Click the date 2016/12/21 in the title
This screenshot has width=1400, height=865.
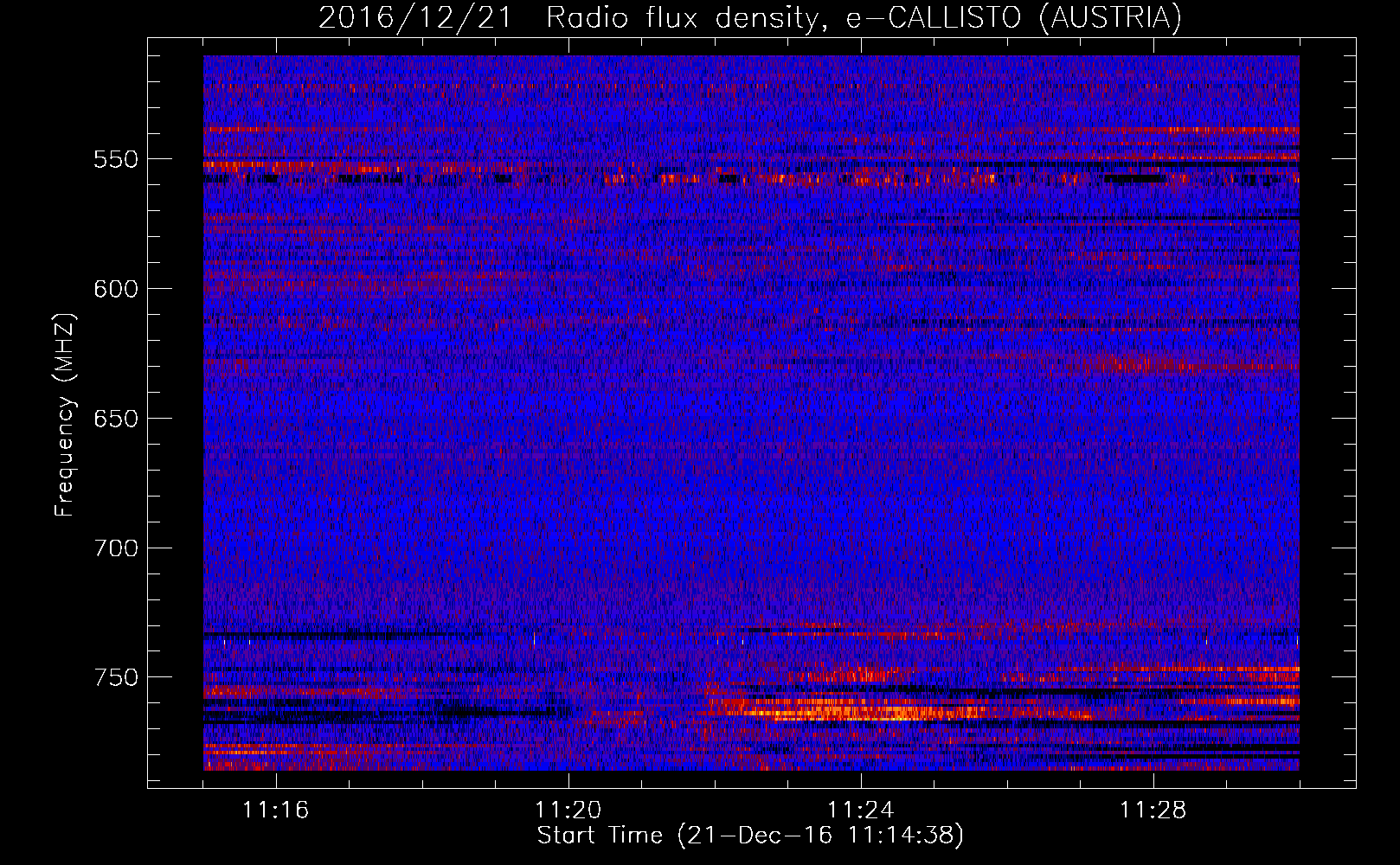tap(416, 18)
